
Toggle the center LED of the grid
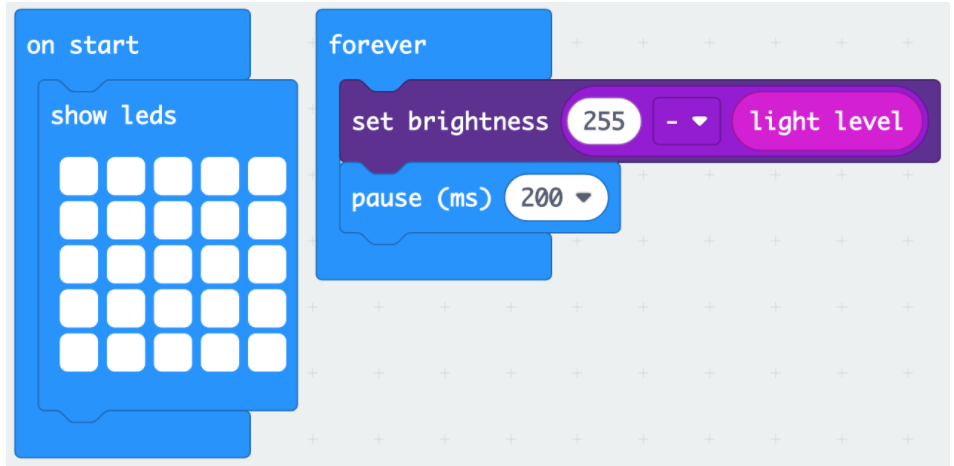(x=173, y=264)
